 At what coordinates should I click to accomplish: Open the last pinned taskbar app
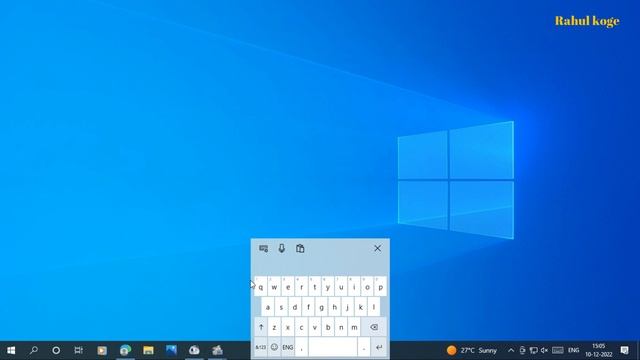(x=217, y=350)
